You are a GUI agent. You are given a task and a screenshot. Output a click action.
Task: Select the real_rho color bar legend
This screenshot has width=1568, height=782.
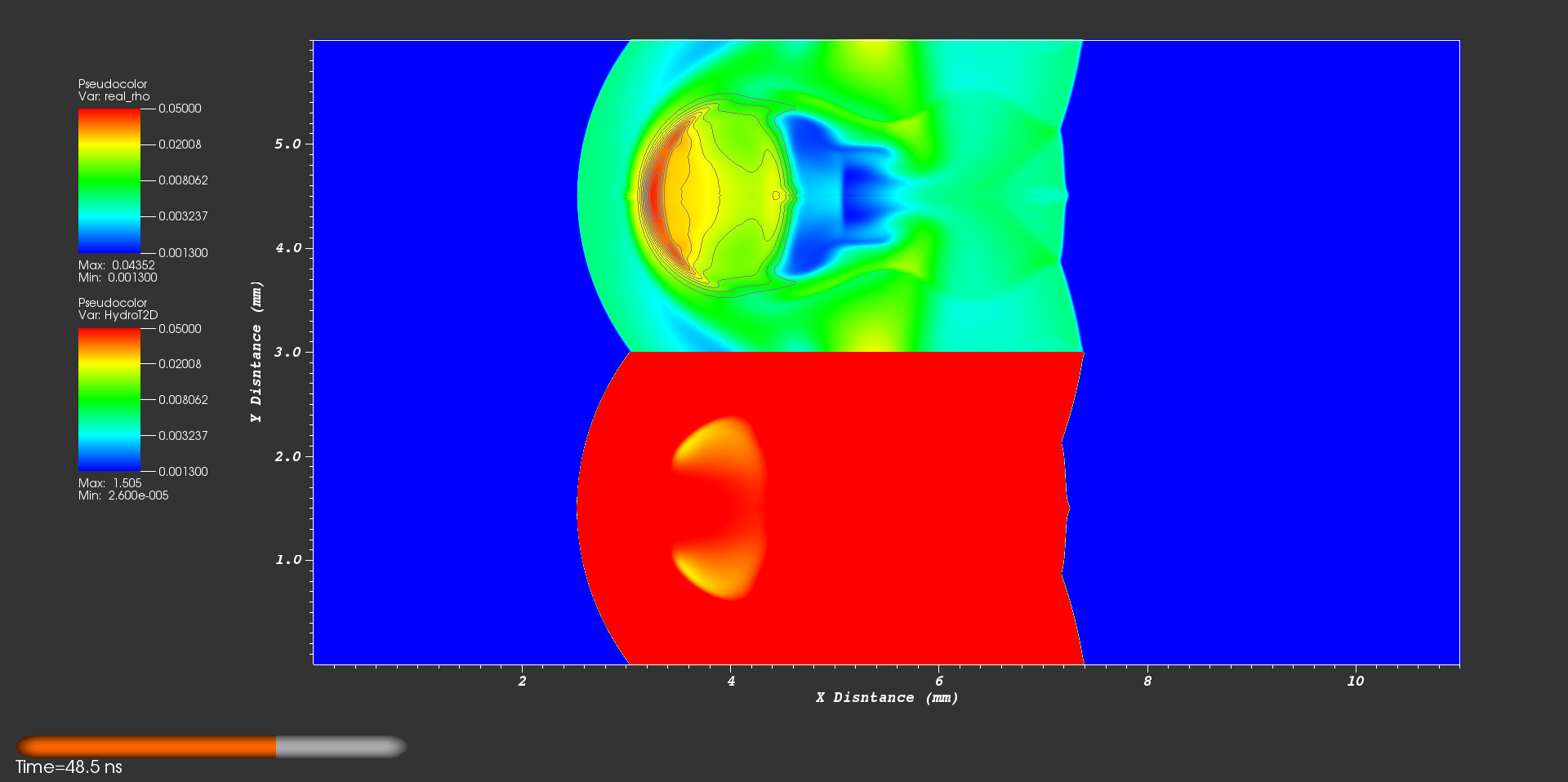click(x=109, y=180)
